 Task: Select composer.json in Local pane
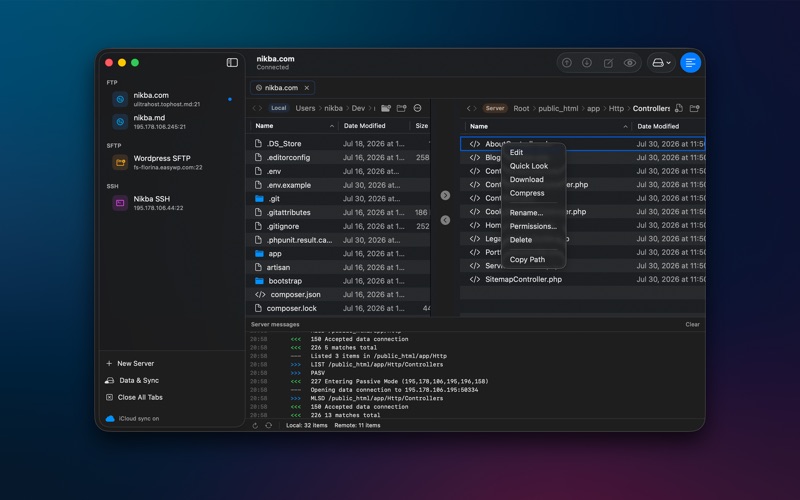[340, 294]
